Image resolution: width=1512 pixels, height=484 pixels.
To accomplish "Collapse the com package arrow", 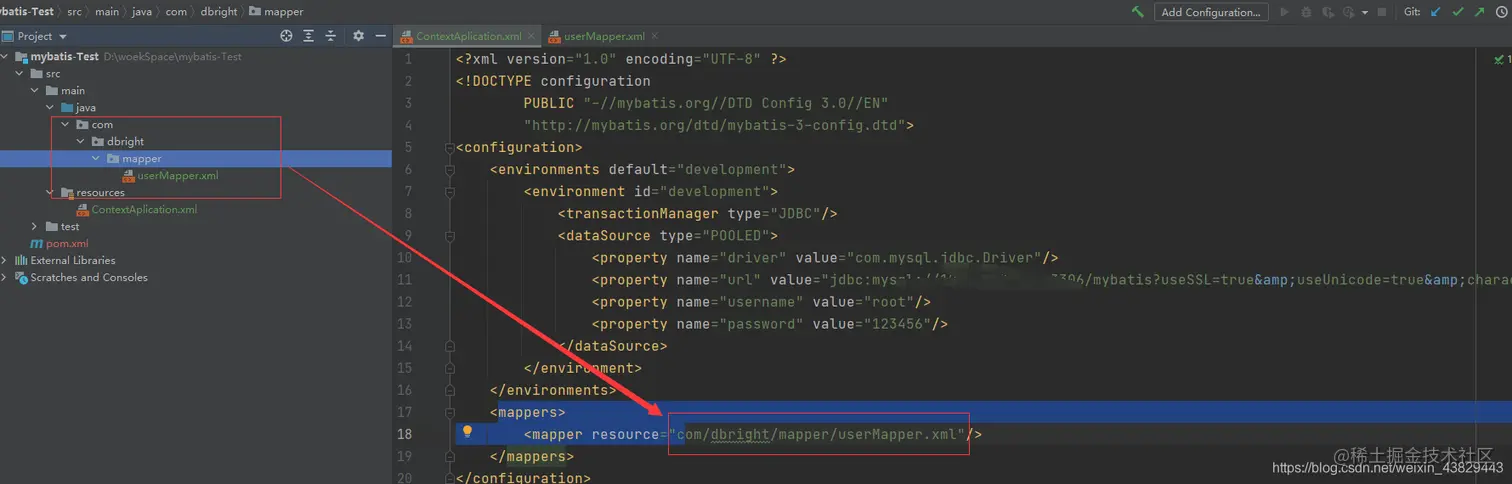I will (x=66, y=125).
